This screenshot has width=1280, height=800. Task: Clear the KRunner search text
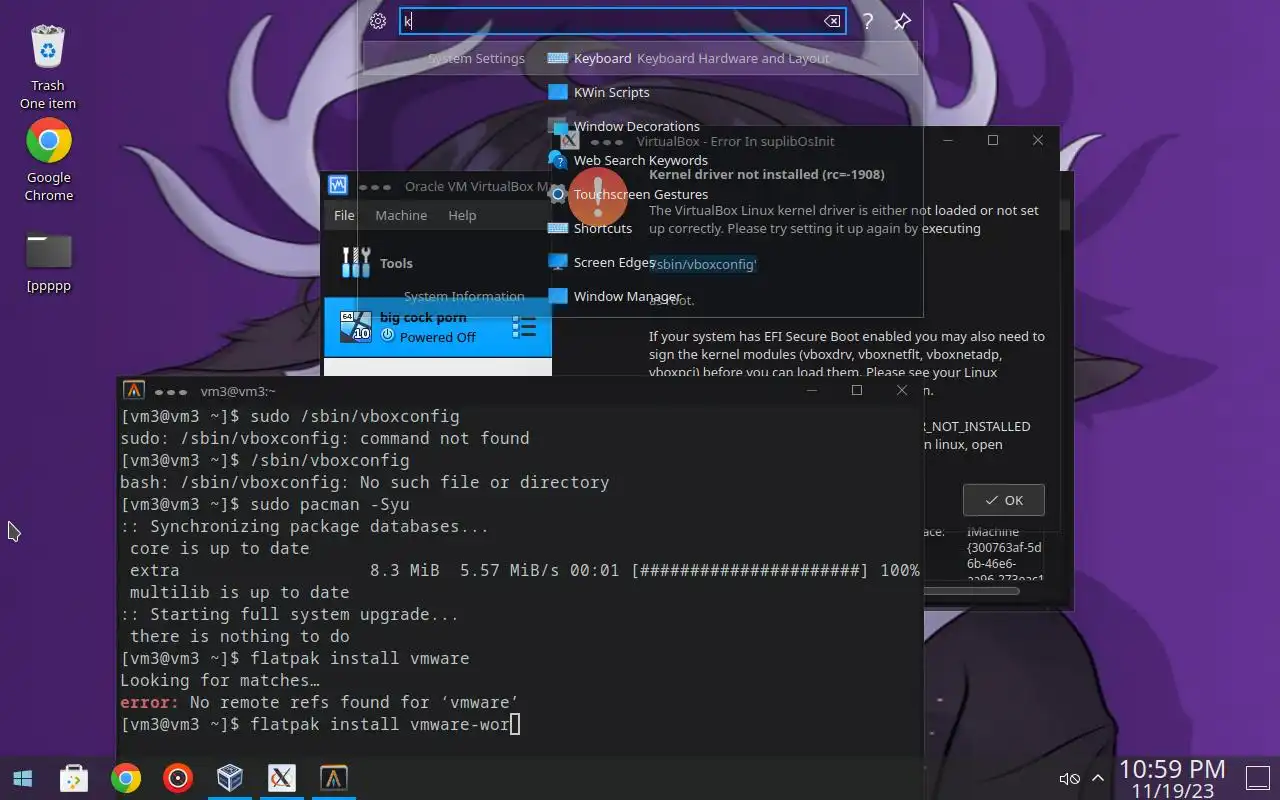(831, 21)
